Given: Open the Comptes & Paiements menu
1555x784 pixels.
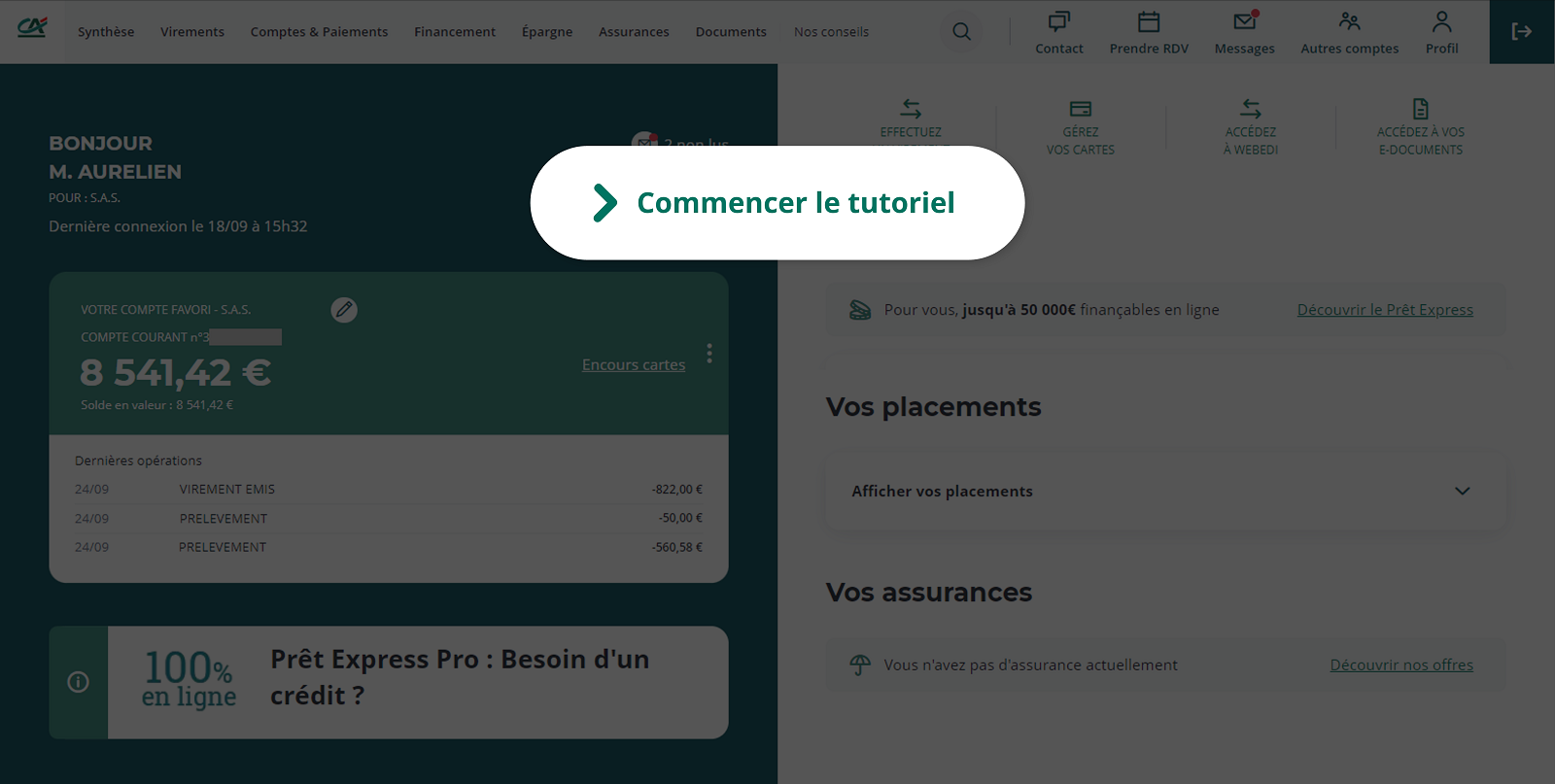Looking at the screenshot, I should 319,32.
